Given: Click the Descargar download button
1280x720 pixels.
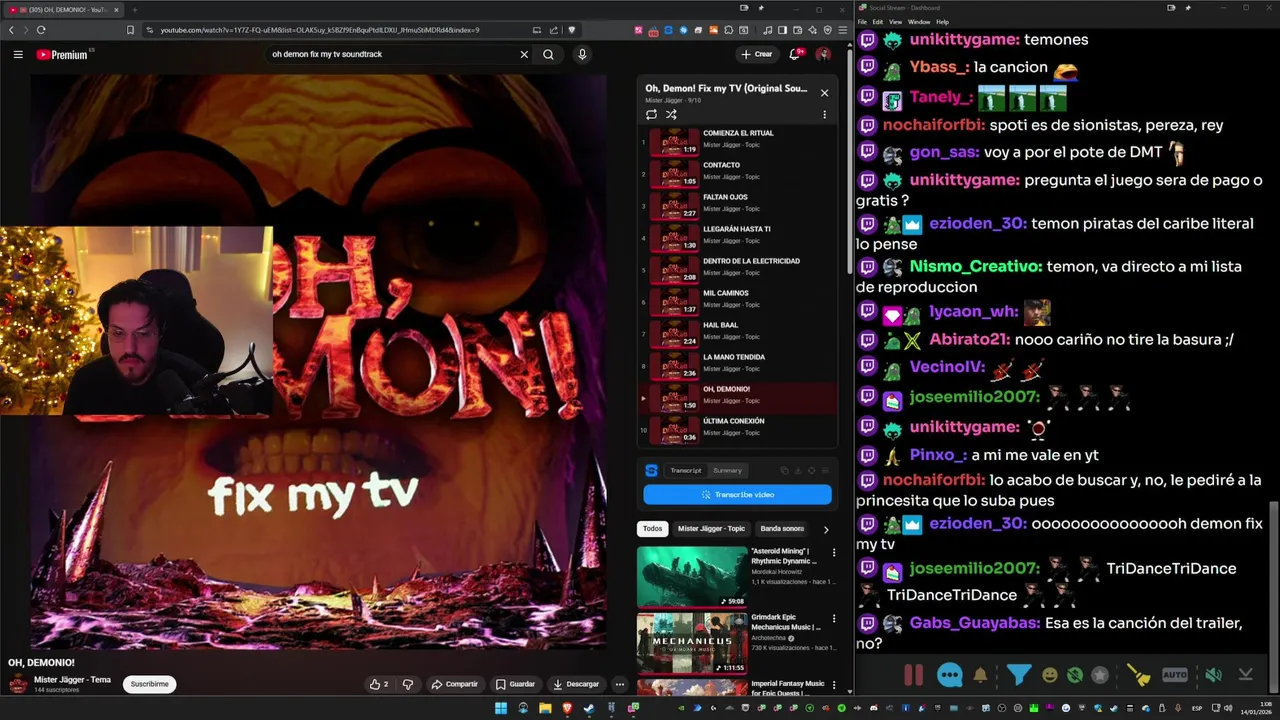Looking at the screenshot, I should (x=575, y=684).
